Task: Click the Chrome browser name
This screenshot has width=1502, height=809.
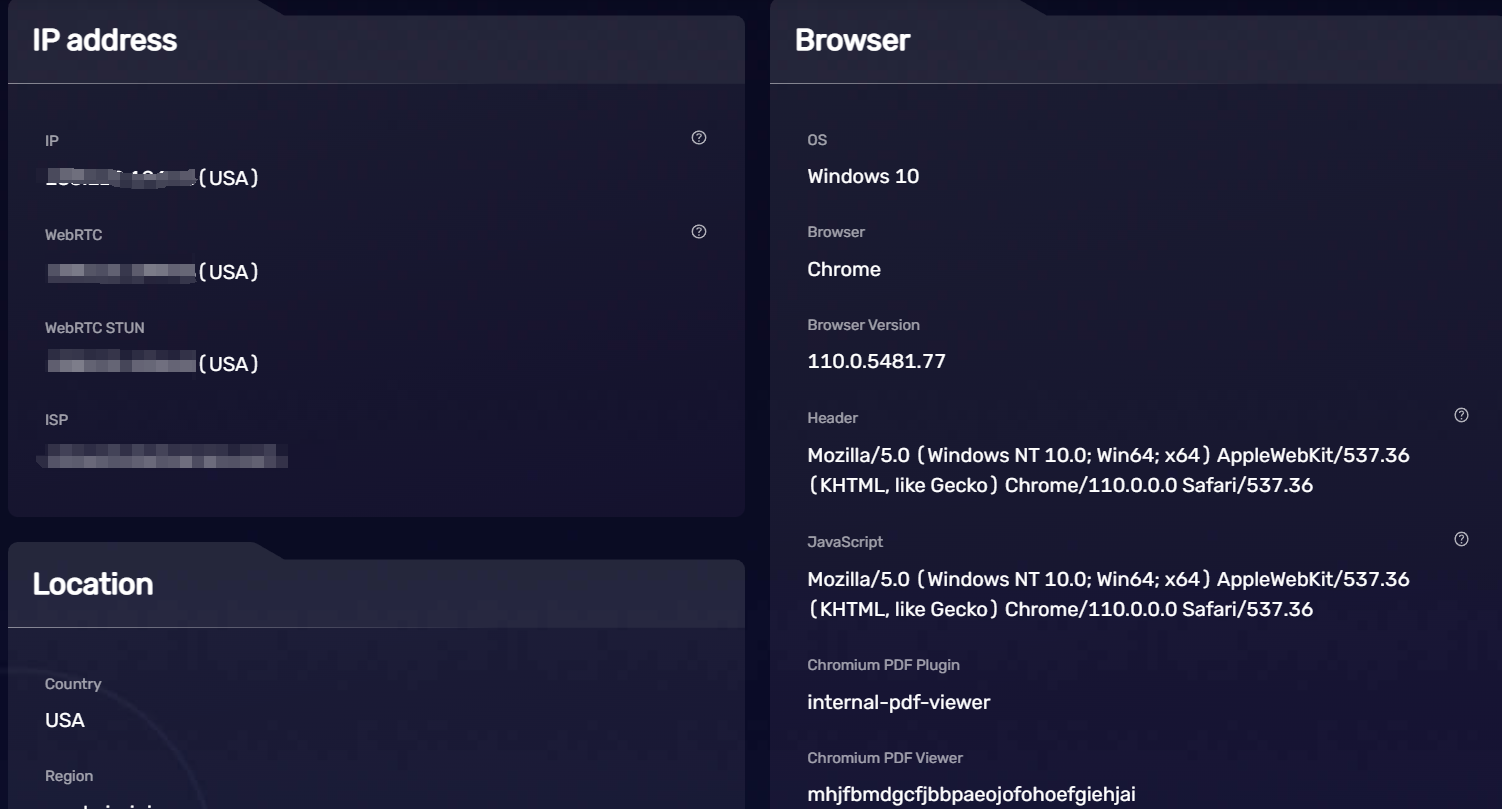Action: click(x=843, y=269)
